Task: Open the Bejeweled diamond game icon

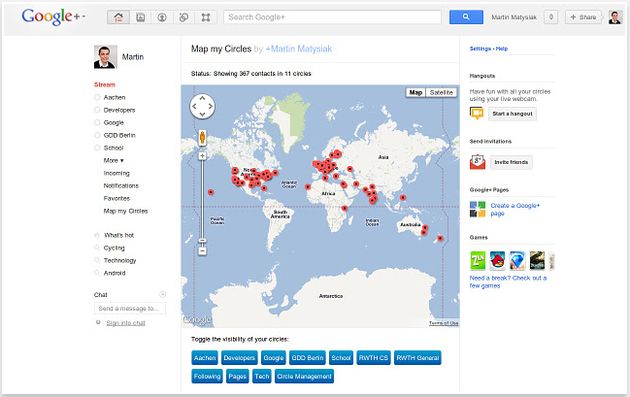Action: (x=517, y=260)
